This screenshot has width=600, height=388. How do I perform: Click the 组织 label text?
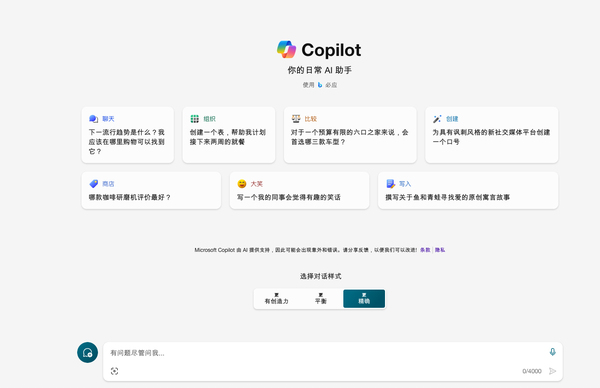[x=209, y=119]
